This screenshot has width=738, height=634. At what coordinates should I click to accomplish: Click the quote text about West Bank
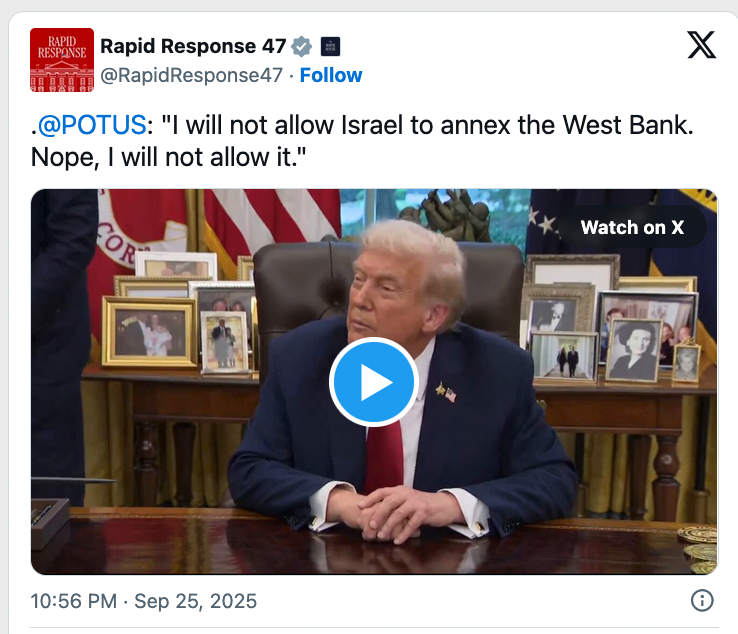pyautogui.click(x=362, y=141)
